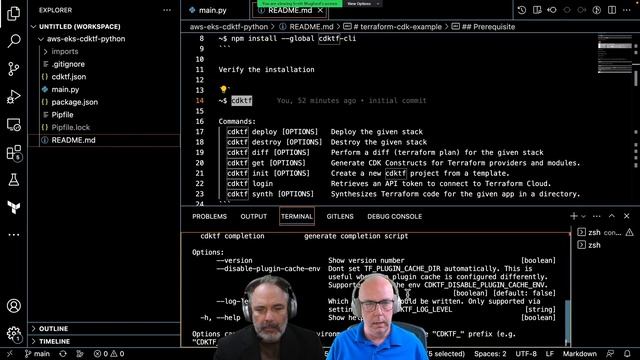Screen dimensions: 640x360
Task: Open the Terraform extension view
Action: 13,207
